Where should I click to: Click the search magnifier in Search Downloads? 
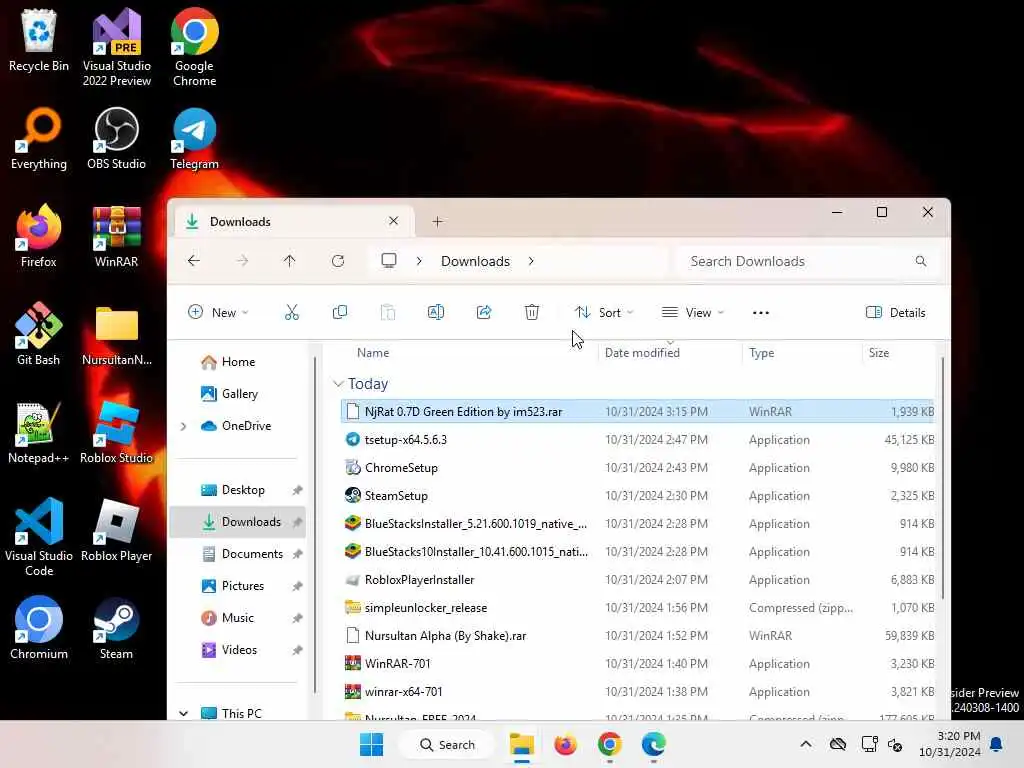(921, 261)
